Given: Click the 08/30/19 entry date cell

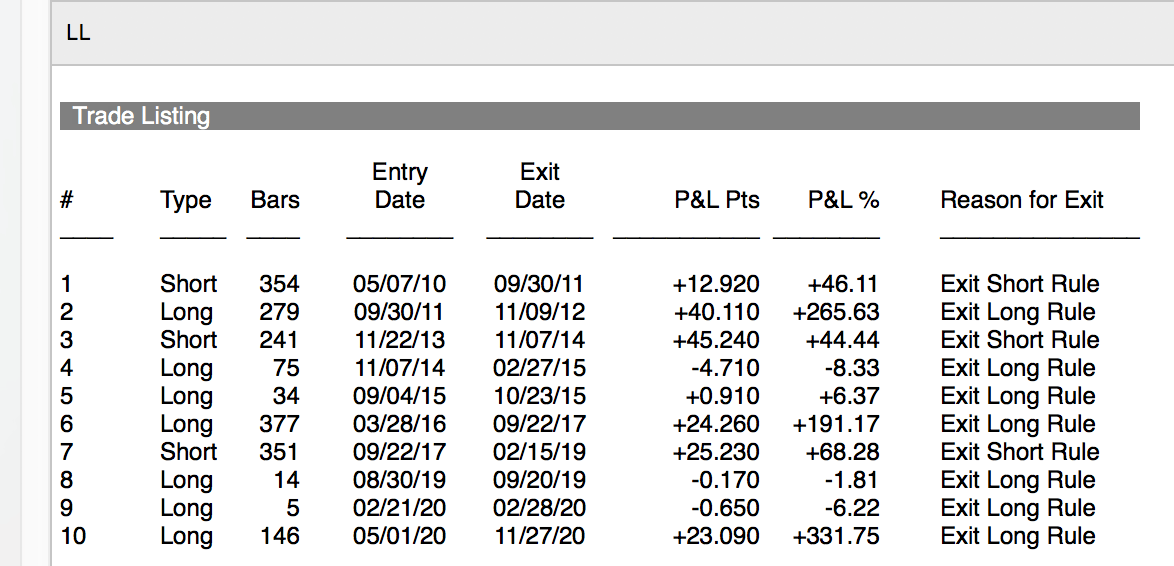Looking at the screenshot, I should (400, 480).
